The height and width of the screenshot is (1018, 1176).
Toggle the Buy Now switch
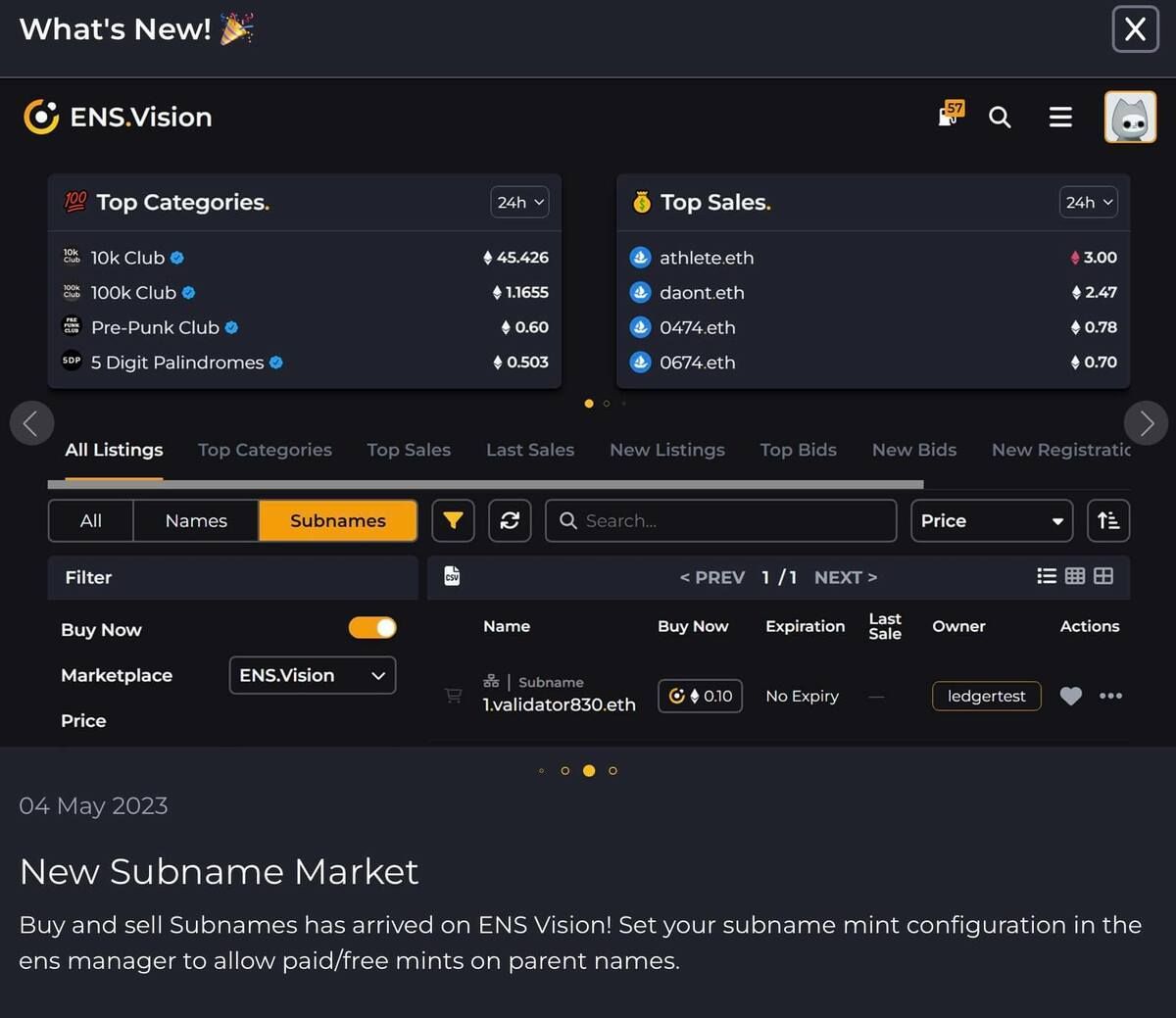[372, 628]
